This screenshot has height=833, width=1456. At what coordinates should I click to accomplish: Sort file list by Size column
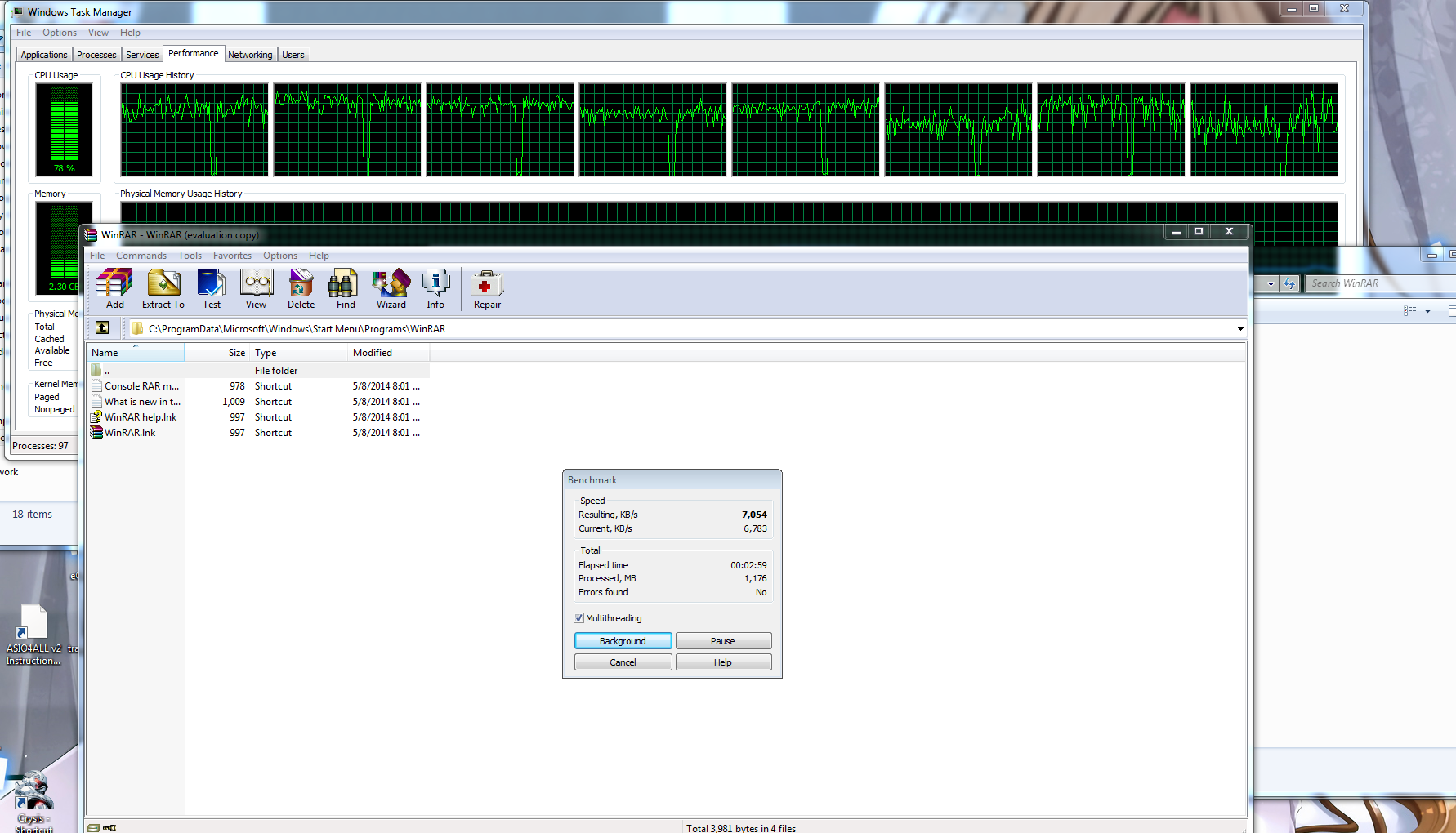point(217,353)
